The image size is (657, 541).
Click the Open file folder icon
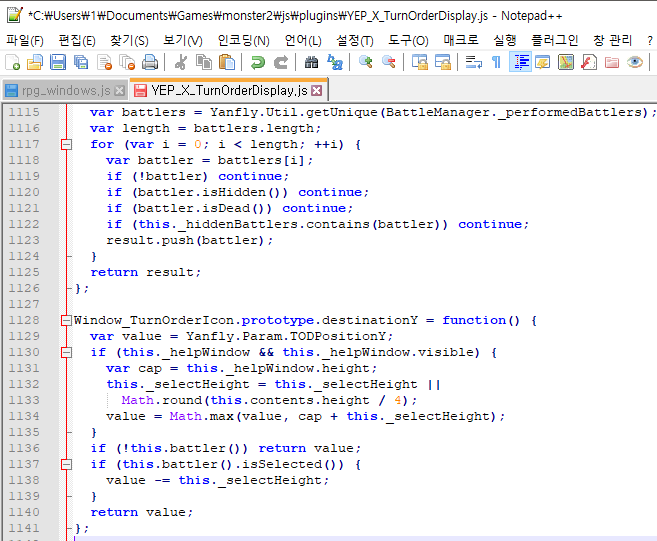(x=35, y=62)
